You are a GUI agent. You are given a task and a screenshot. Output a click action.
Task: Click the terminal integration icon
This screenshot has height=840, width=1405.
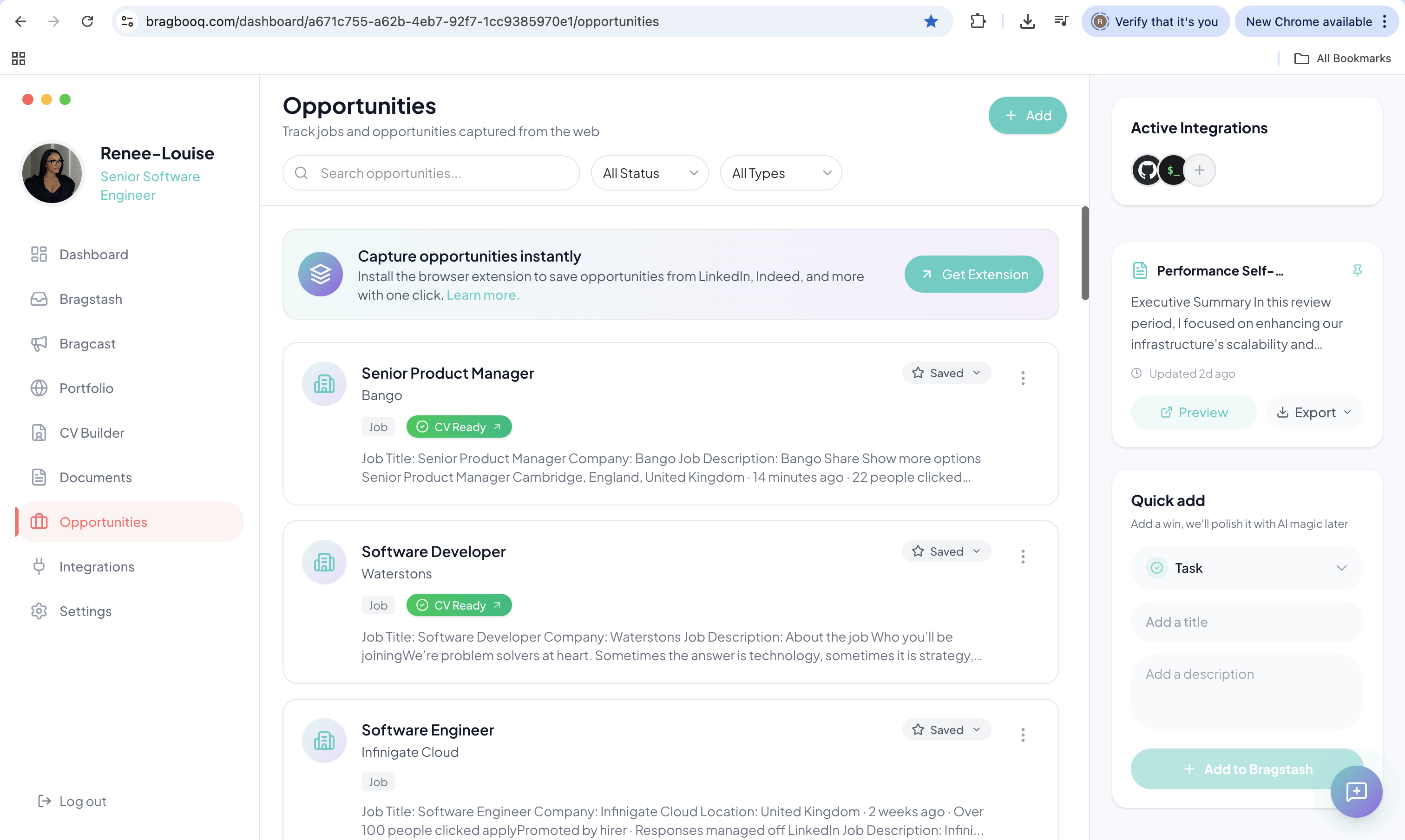pyautogui.click(x=1173, y=170)
